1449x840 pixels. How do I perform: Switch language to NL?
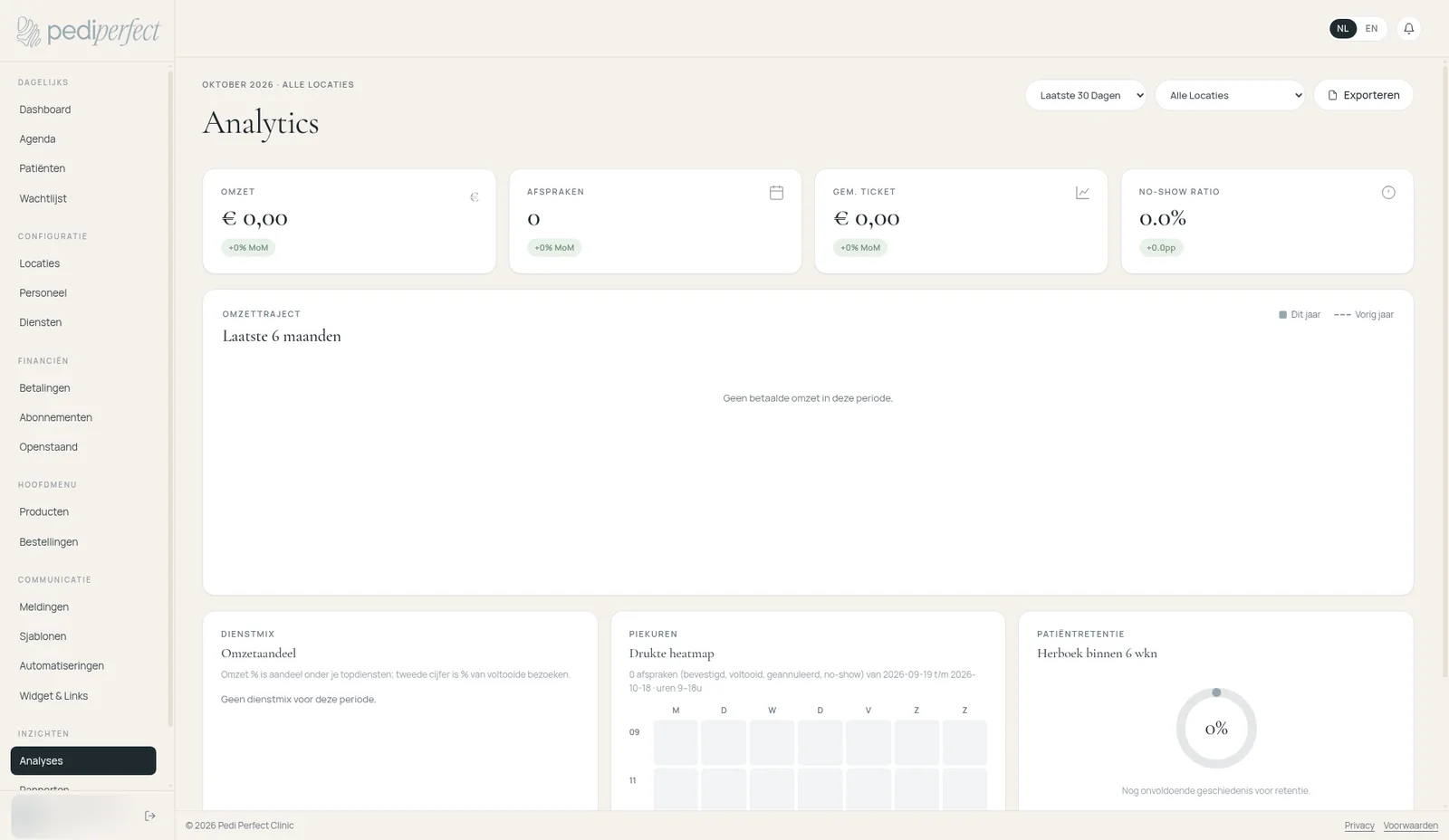pyautogui.click(x=1343, y=29)
